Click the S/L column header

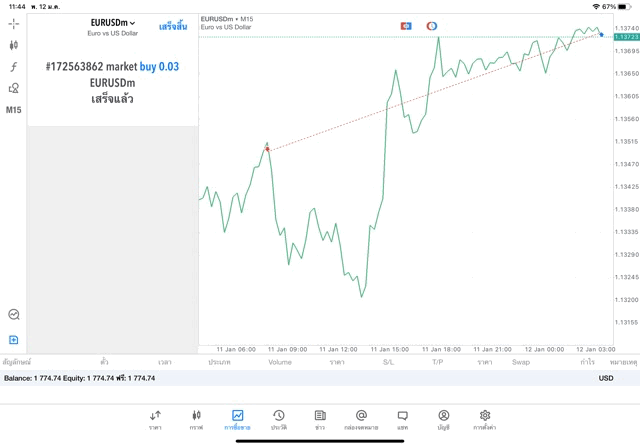coord(389,362)
